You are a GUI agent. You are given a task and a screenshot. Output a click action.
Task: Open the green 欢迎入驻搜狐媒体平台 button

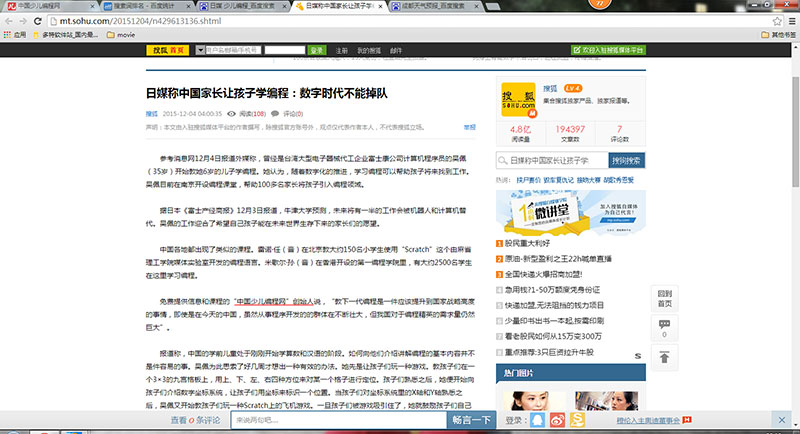[608, 50]
